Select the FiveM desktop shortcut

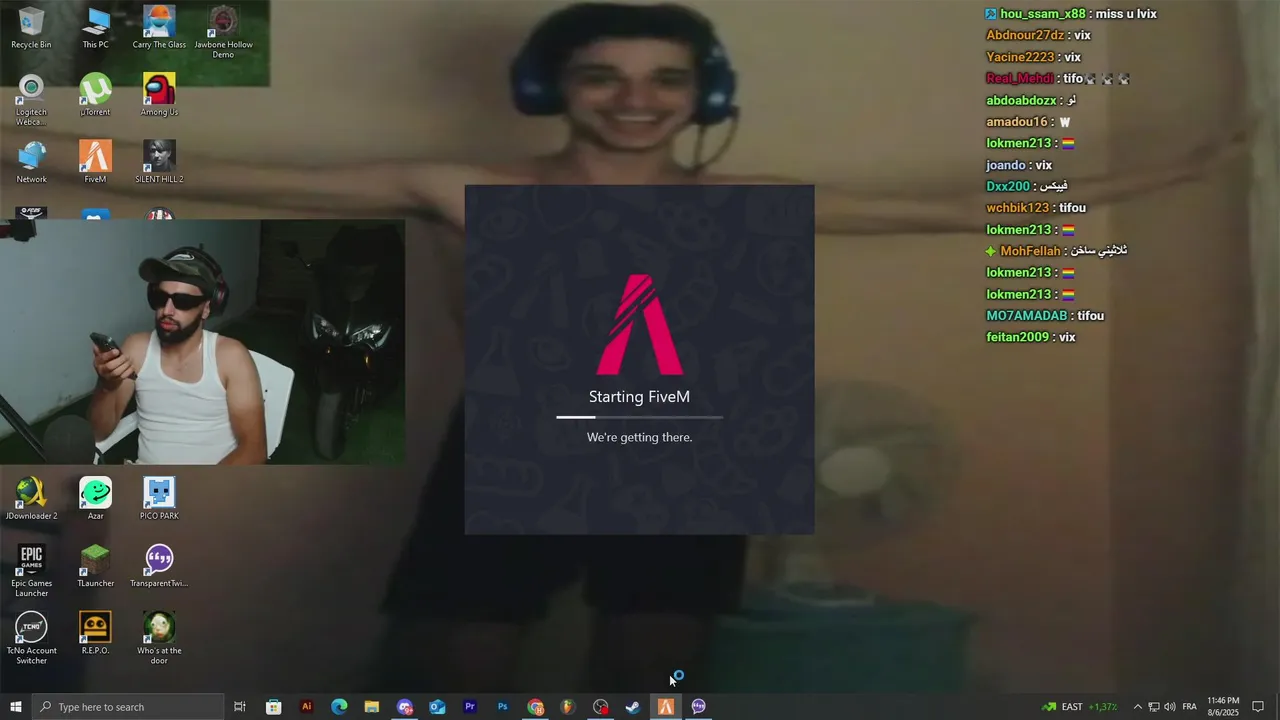pyautogui.click(x=95, y=162)
